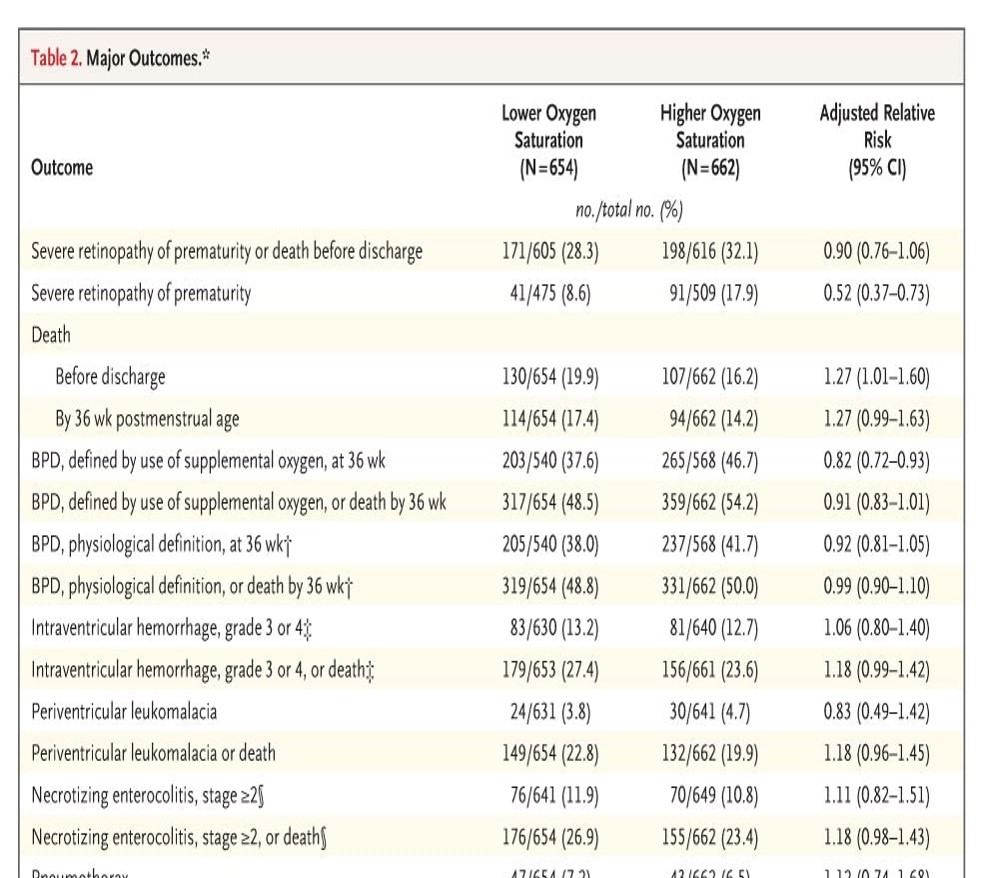
Task: Click 'By 36 wk postmenstrual age' label
Action: point(147,419)
